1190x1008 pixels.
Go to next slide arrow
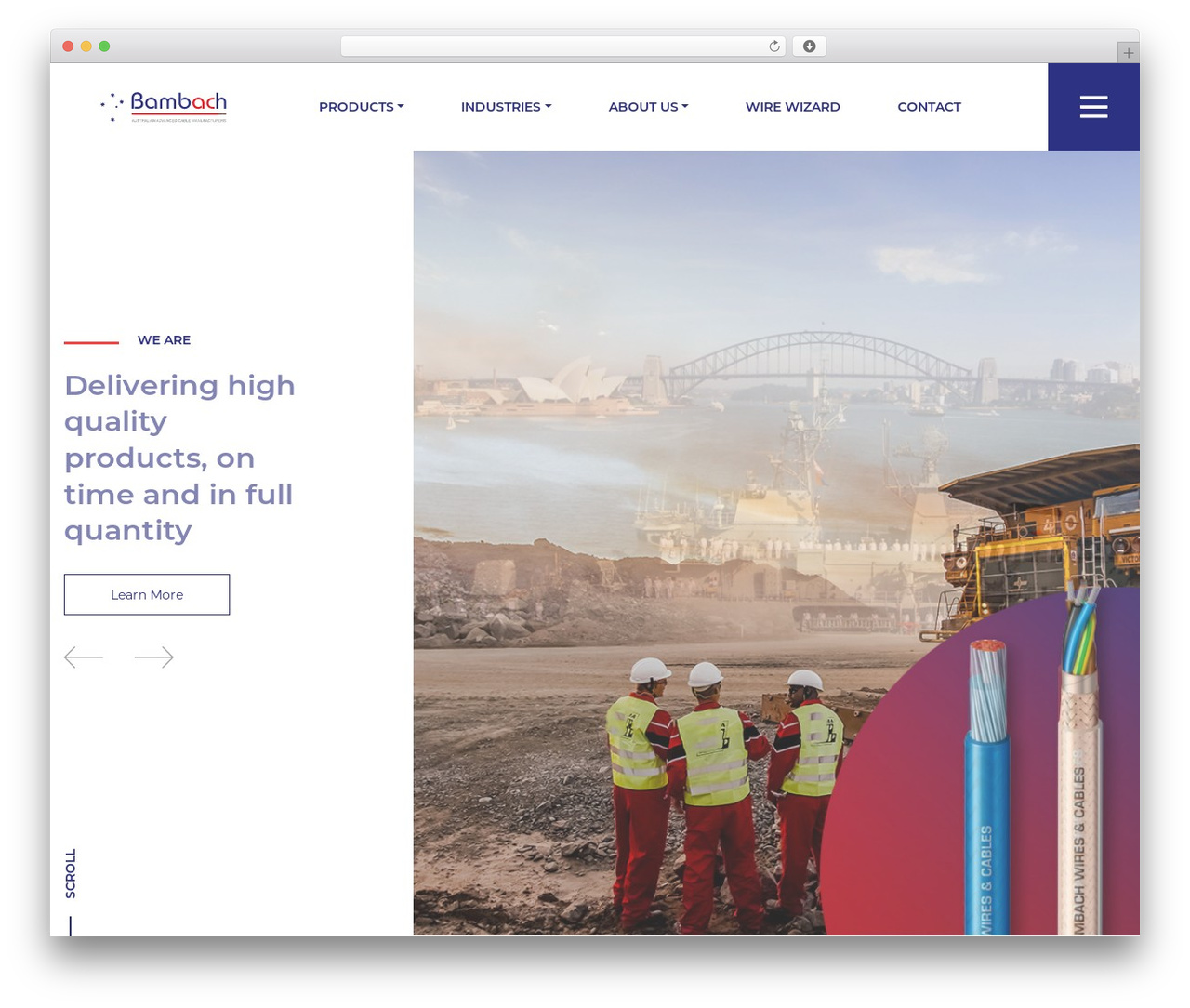click(x=154, y=657)
